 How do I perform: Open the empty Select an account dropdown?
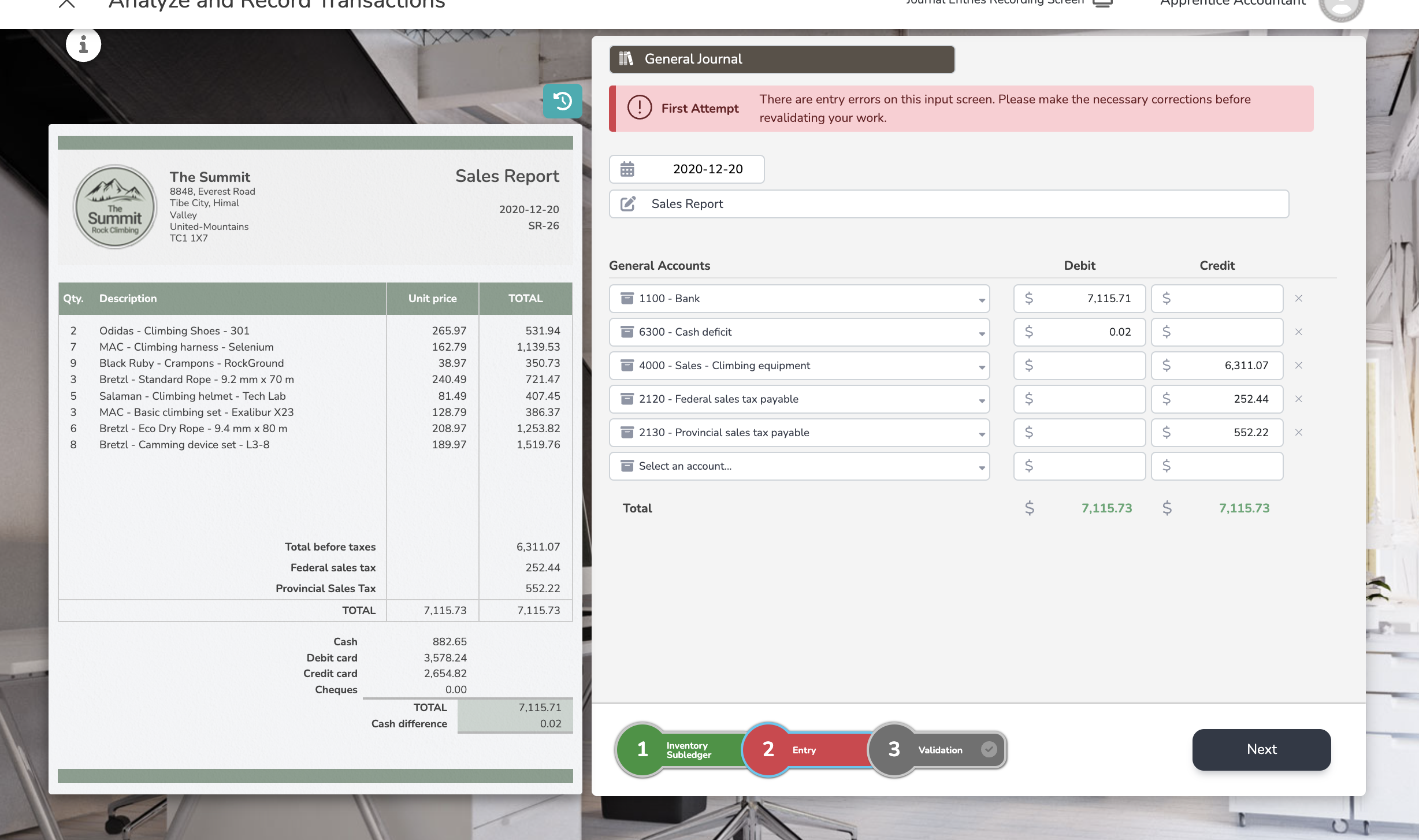pos(981,467)
